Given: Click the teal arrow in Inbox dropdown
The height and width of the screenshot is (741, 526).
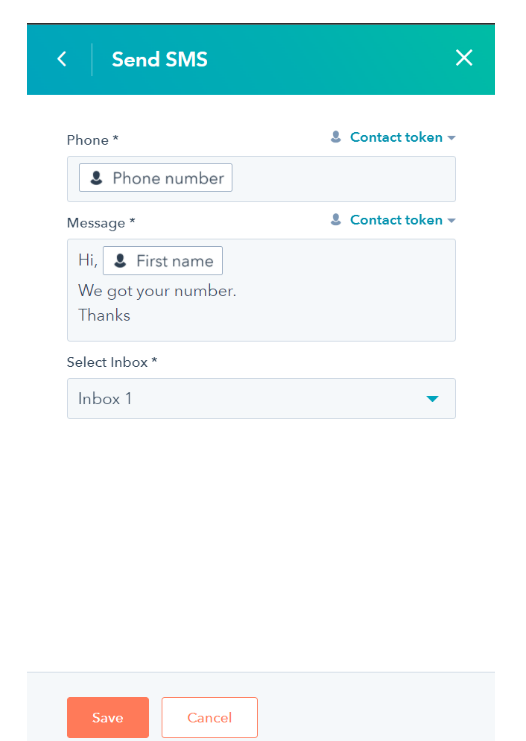Looking at the screenshot, I should 432,399.
